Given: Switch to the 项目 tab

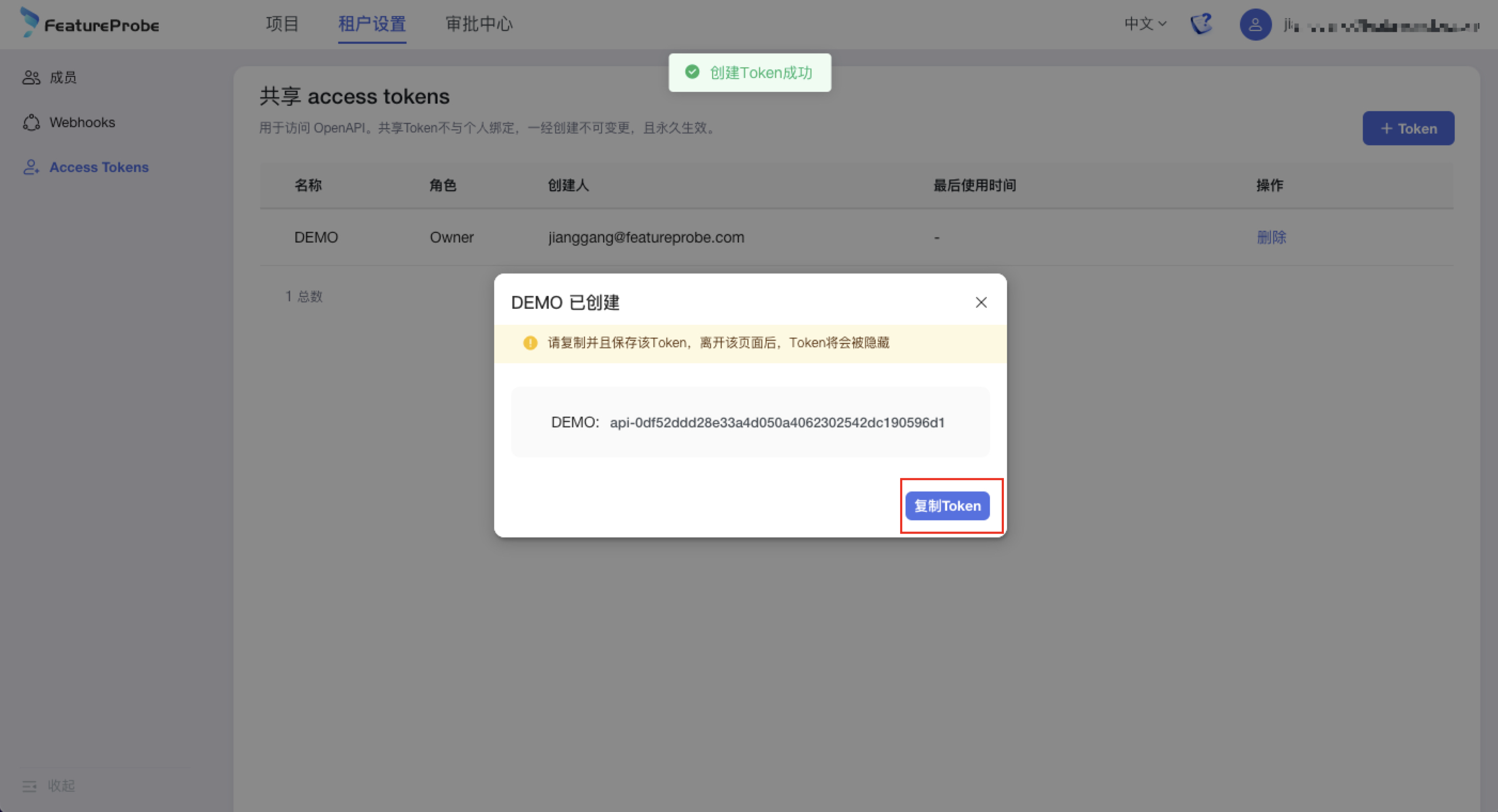Looking at the screenshot, I should pos(282,24).
